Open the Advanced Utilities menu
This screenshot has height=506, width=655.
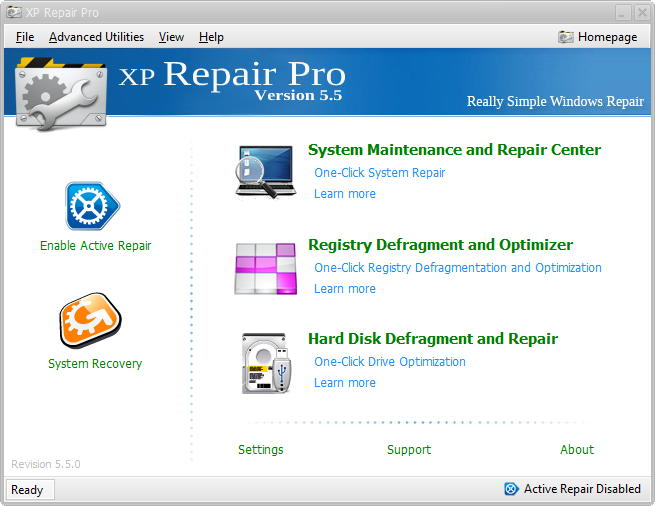tap(96, 37)
